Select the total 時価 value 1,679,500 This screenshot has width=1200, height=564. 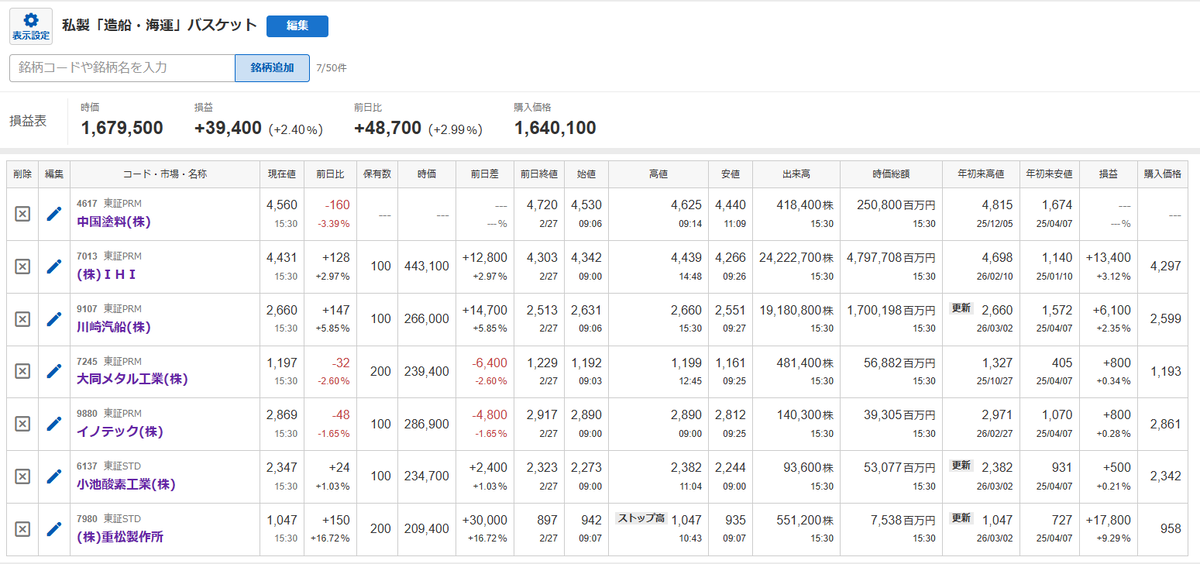(122, 128)
